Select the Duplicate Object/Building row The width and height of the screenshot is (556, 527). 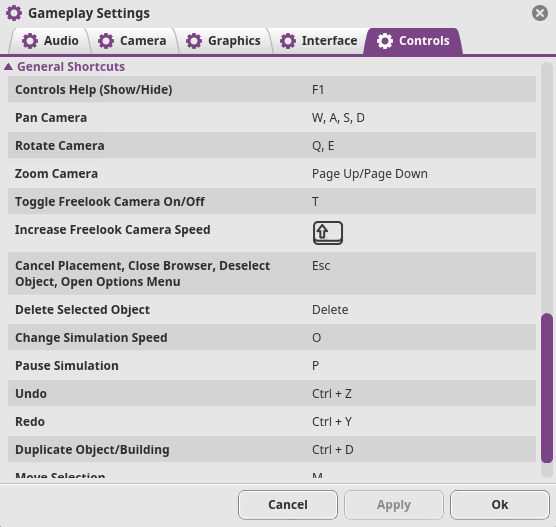(x=272, y=449)
